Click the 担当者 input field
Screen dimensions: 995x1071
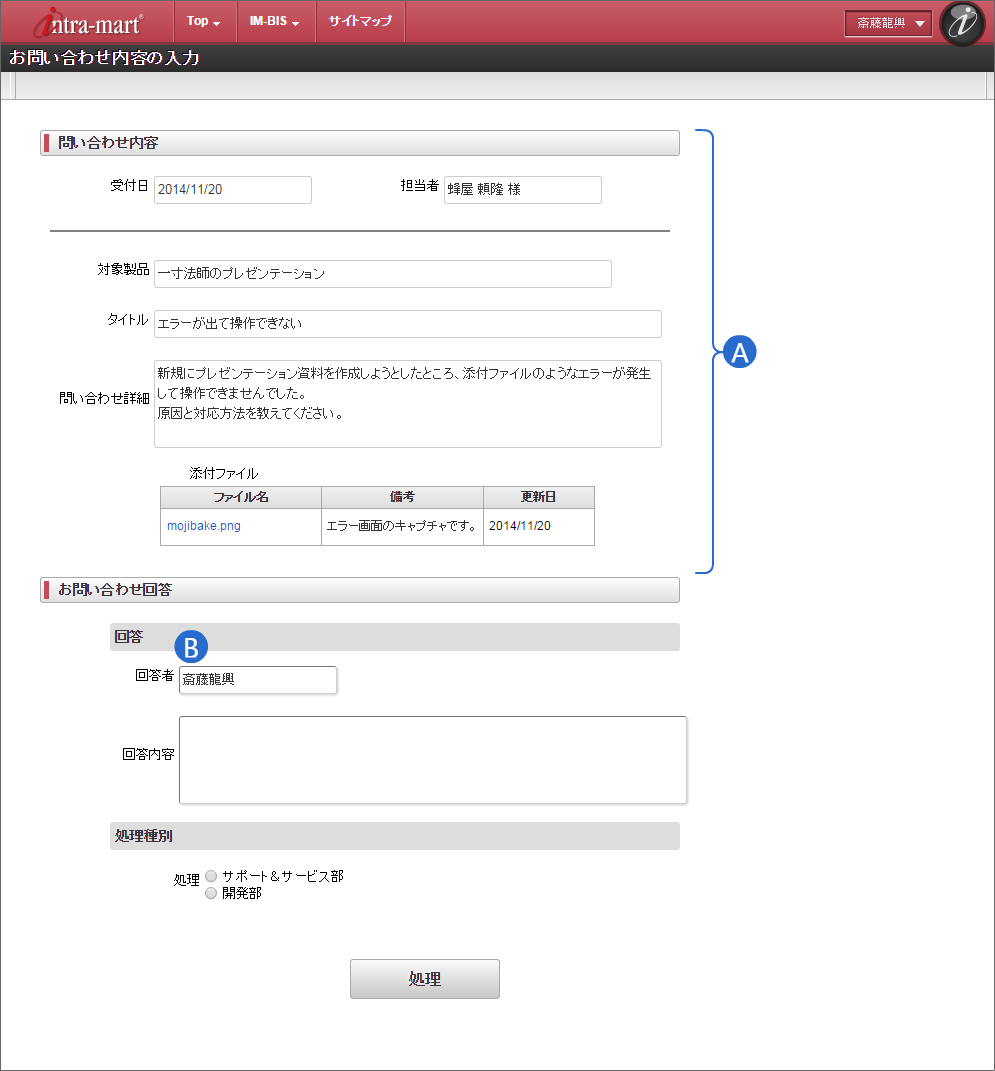pos(522,190)
